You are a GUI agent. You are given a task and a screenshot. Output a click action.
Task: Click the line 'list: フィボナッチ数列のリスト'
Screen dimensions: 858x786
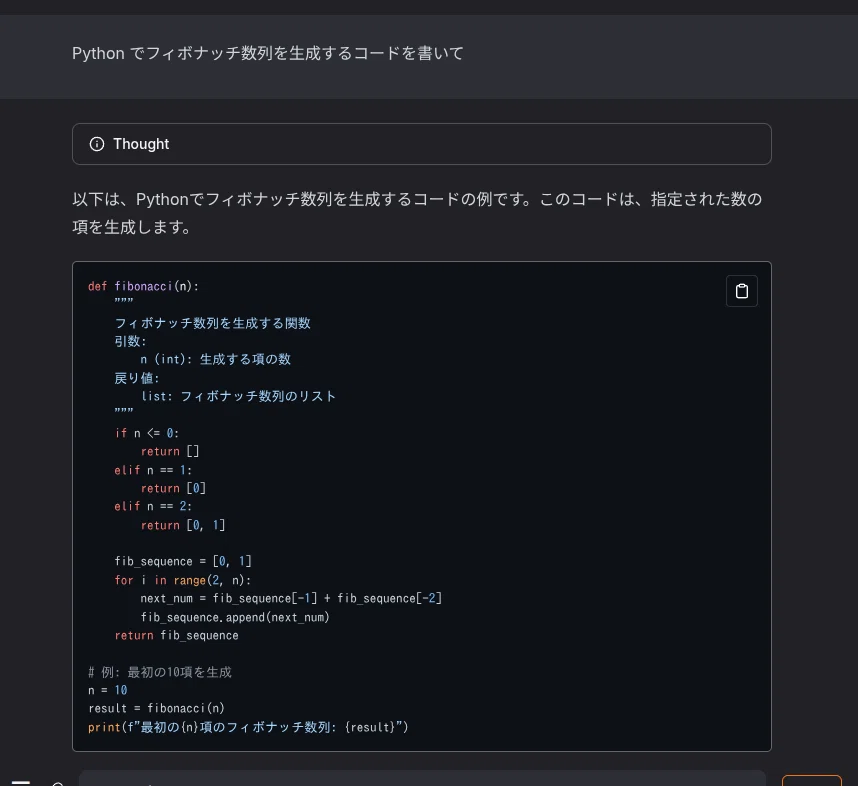(x=238, y=396)
